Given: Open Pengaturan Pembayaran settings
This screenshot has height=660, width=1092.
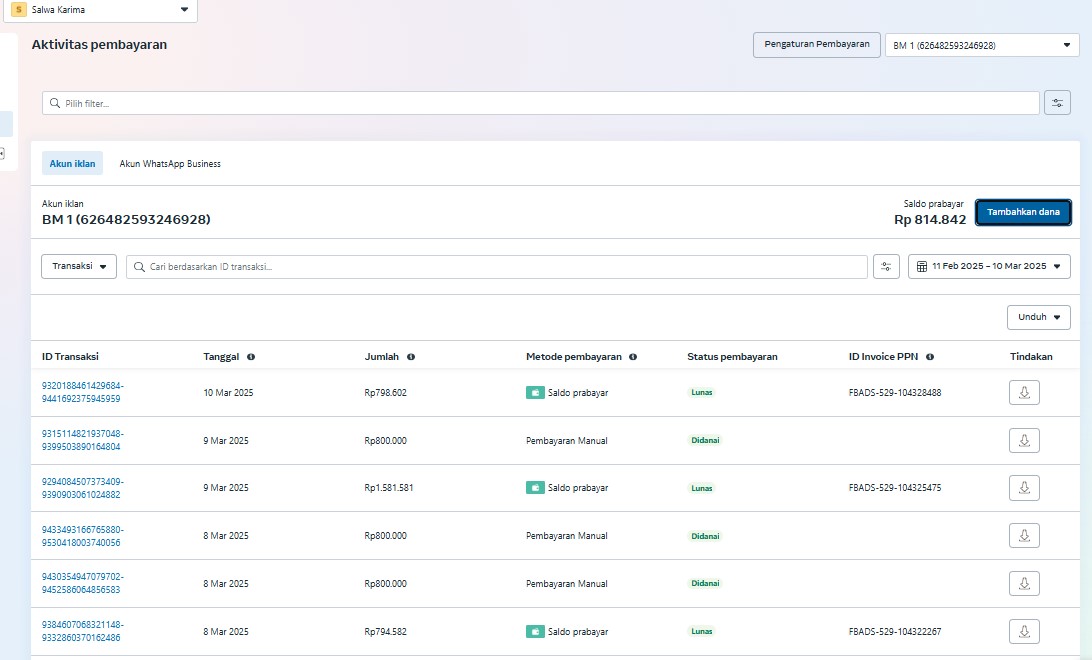Looking at the screenshot, I should (x=816, y=45).
